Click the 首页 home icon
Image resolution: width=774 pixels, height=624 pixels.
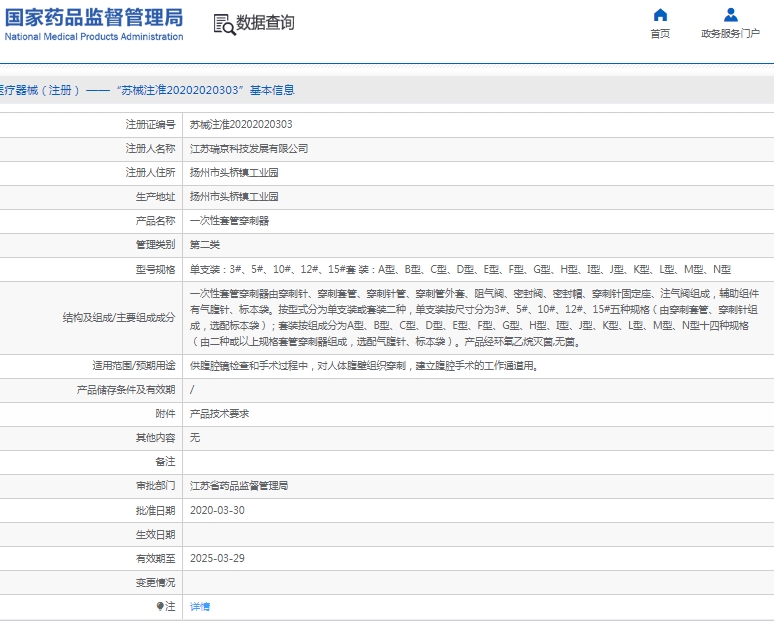tap(660, 15)
